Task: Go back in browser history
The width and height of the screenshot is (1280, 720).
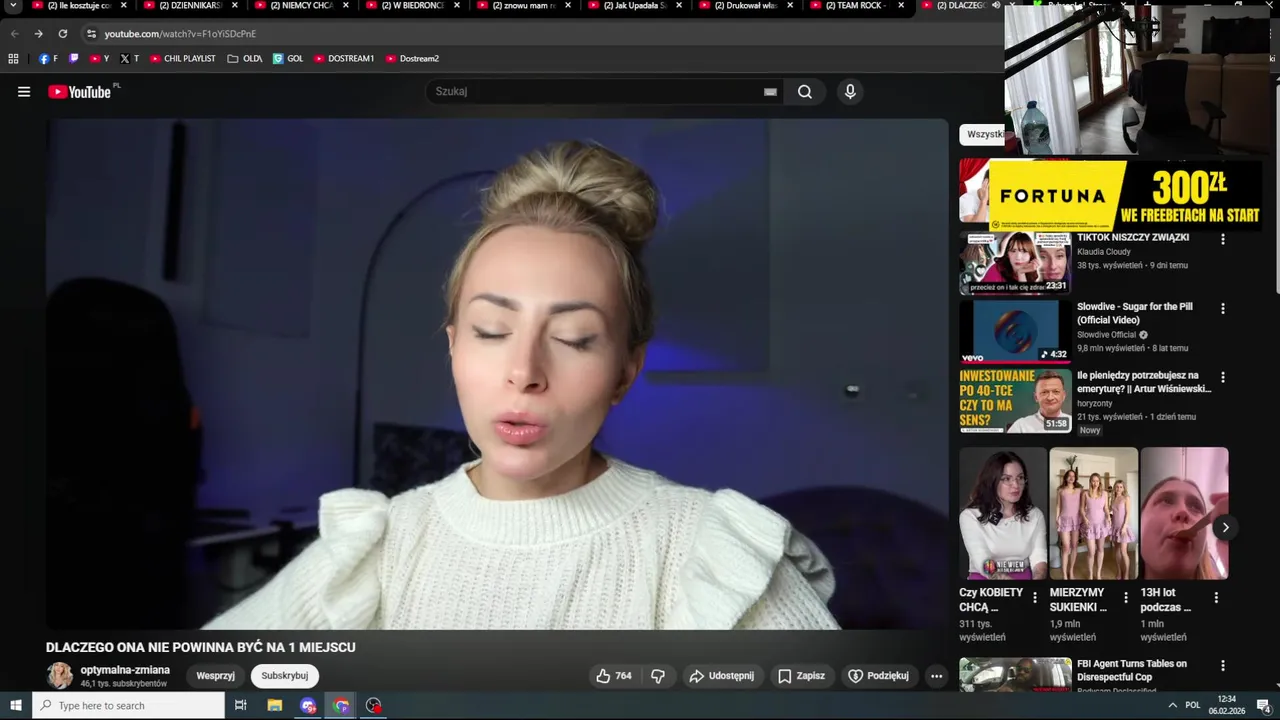Action: (14, 33)
